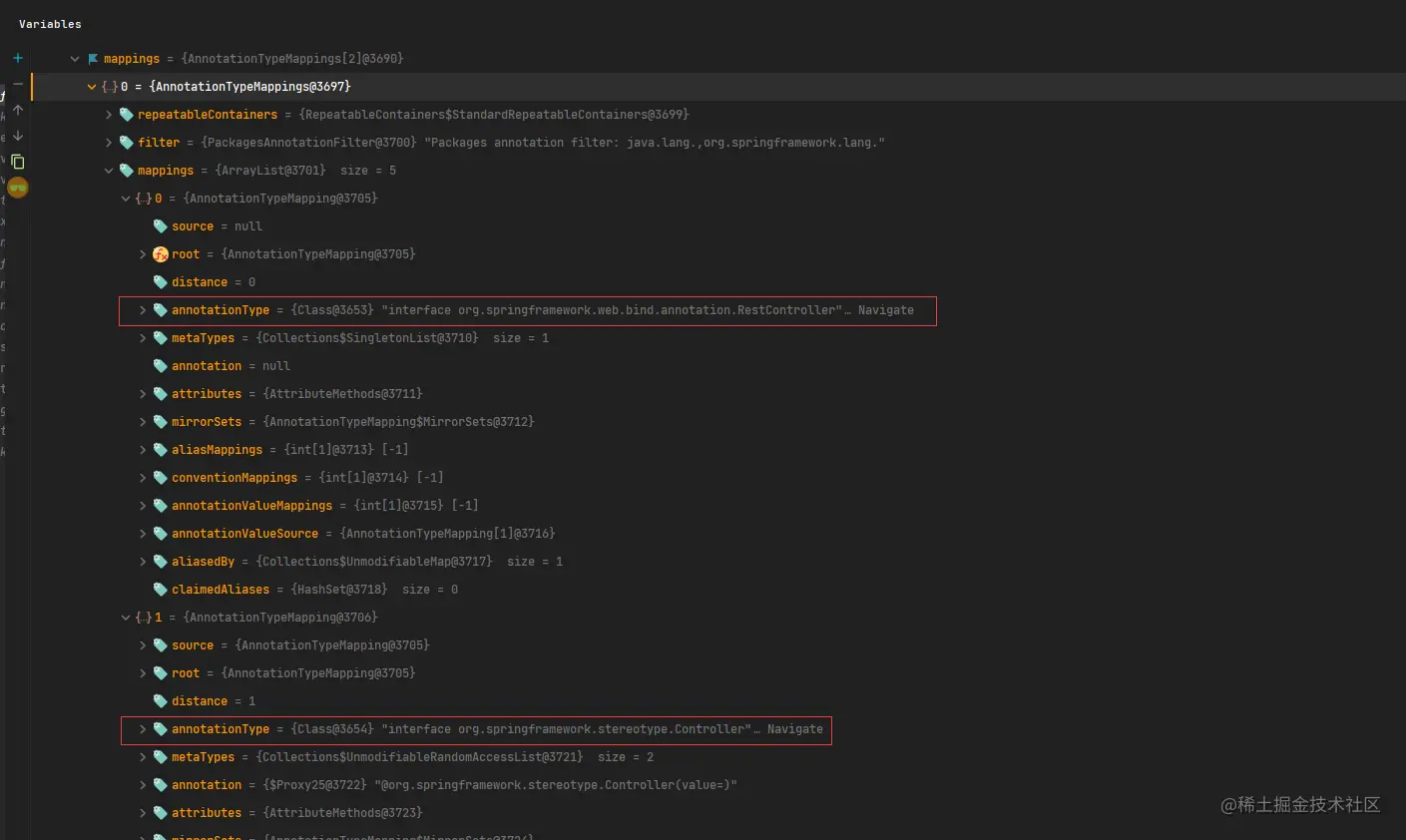
Task: Click the Show Watches glasses icon
Action: (18, 188)
